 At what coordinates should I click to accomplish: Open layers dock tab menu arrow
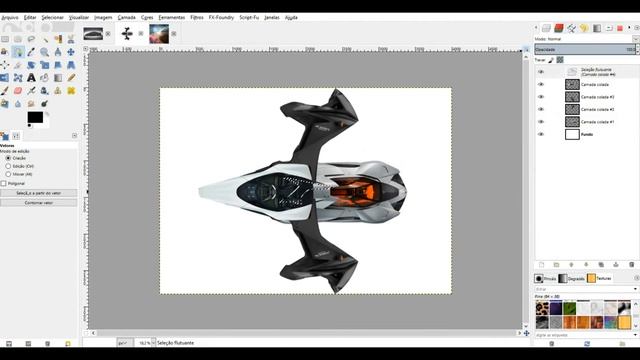point(637,28)
